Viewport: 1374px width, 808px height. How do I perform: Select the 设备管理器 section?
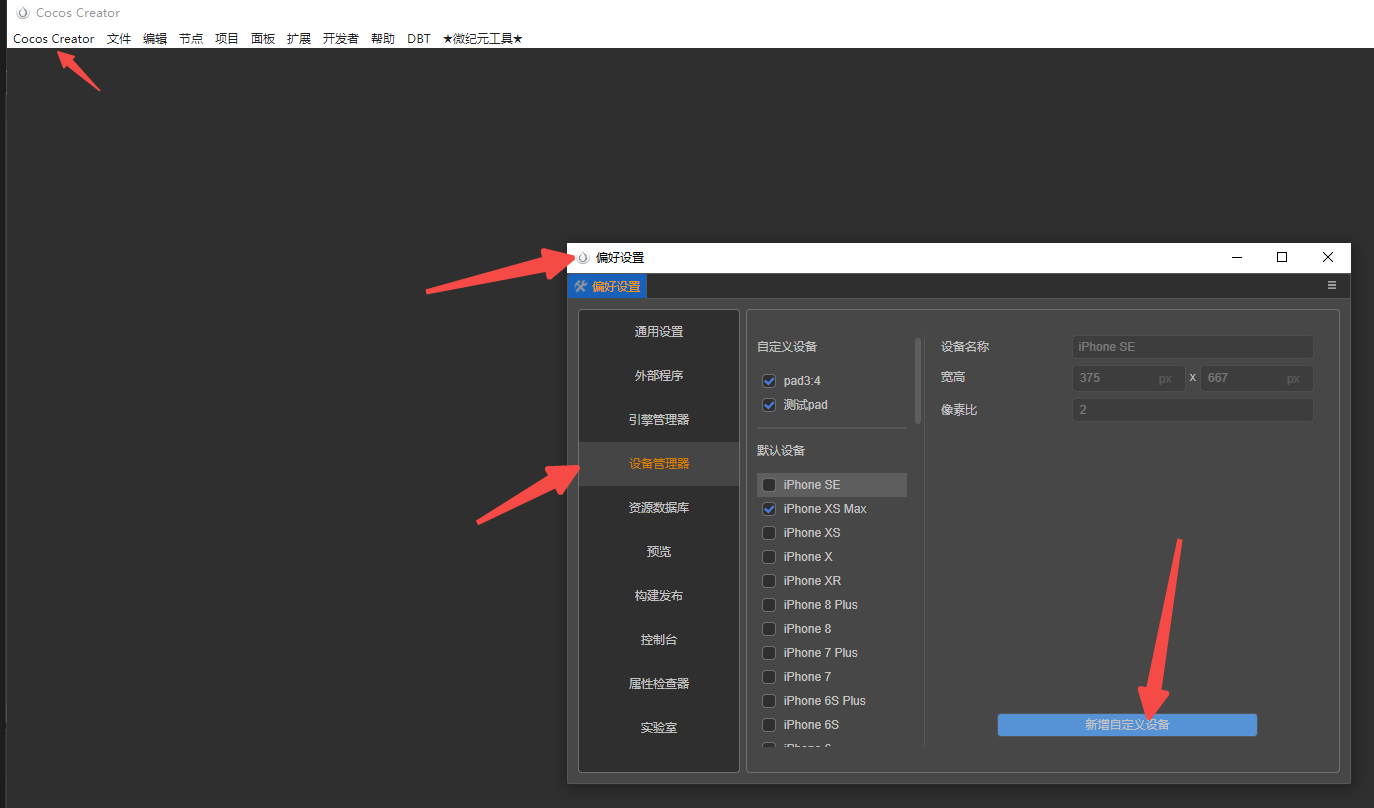coord(659,464)
